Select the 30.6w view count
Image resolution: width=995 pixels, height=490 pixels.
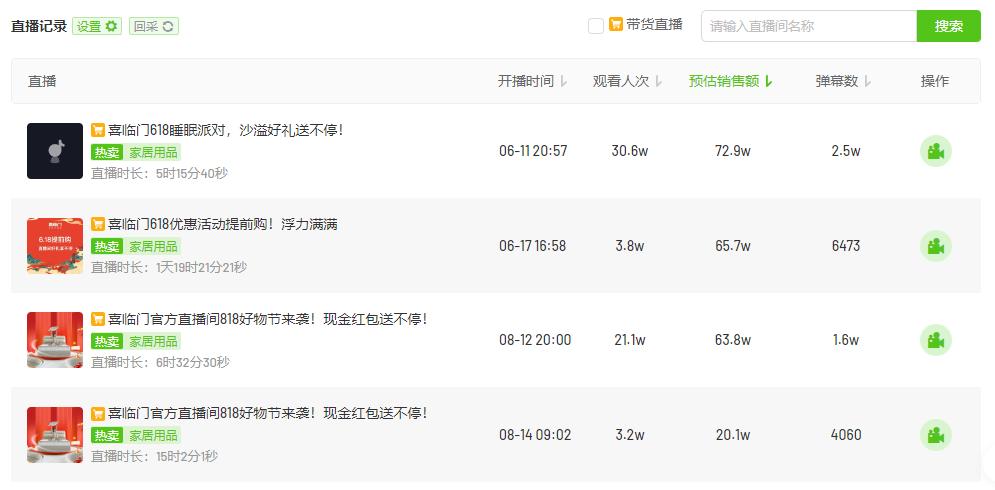630,151
